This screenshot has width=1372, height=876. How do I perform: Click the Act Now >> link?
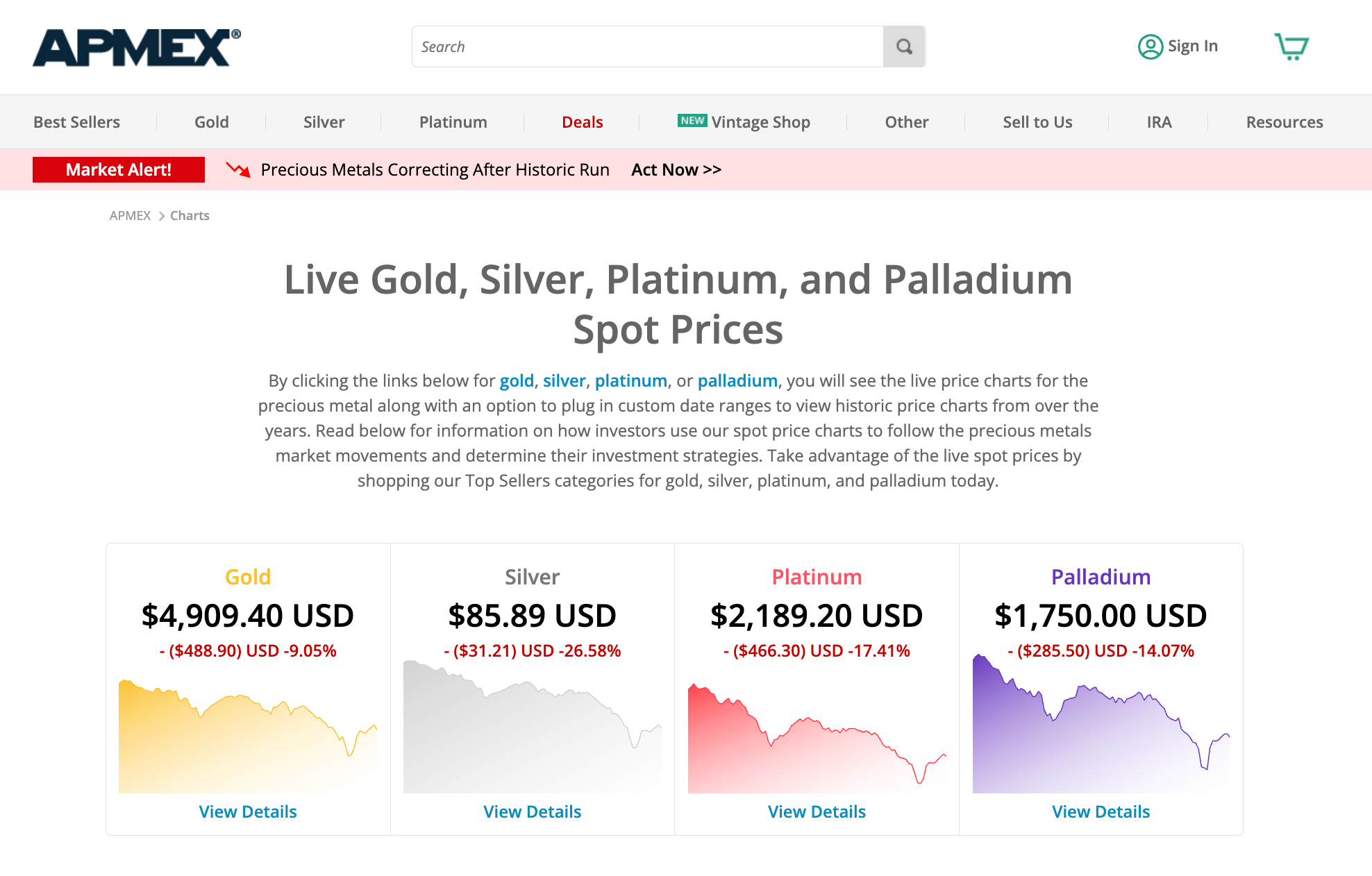click(676, 169)
